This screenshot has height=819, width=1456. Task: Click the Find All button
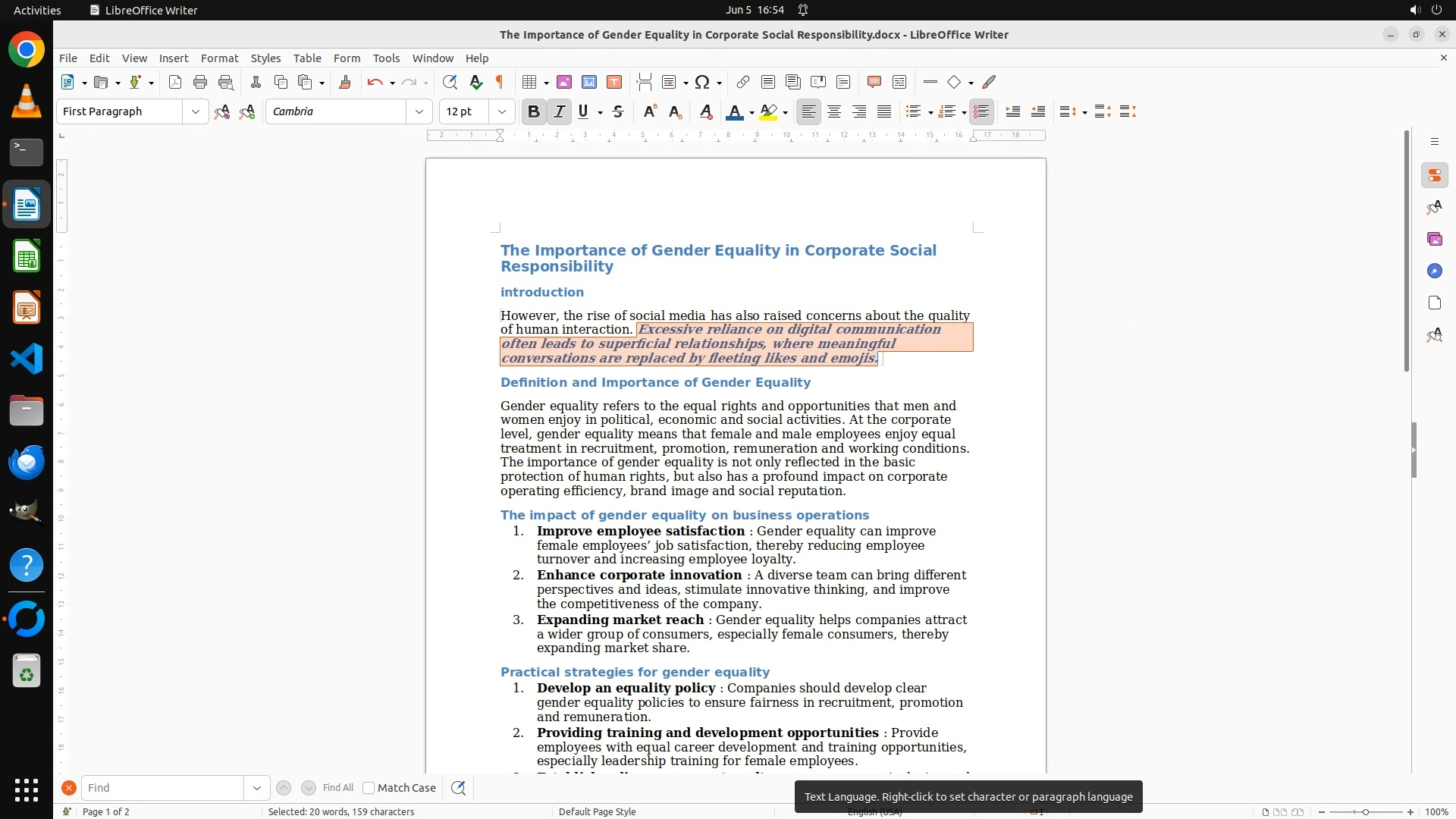(x=337, y=788)
